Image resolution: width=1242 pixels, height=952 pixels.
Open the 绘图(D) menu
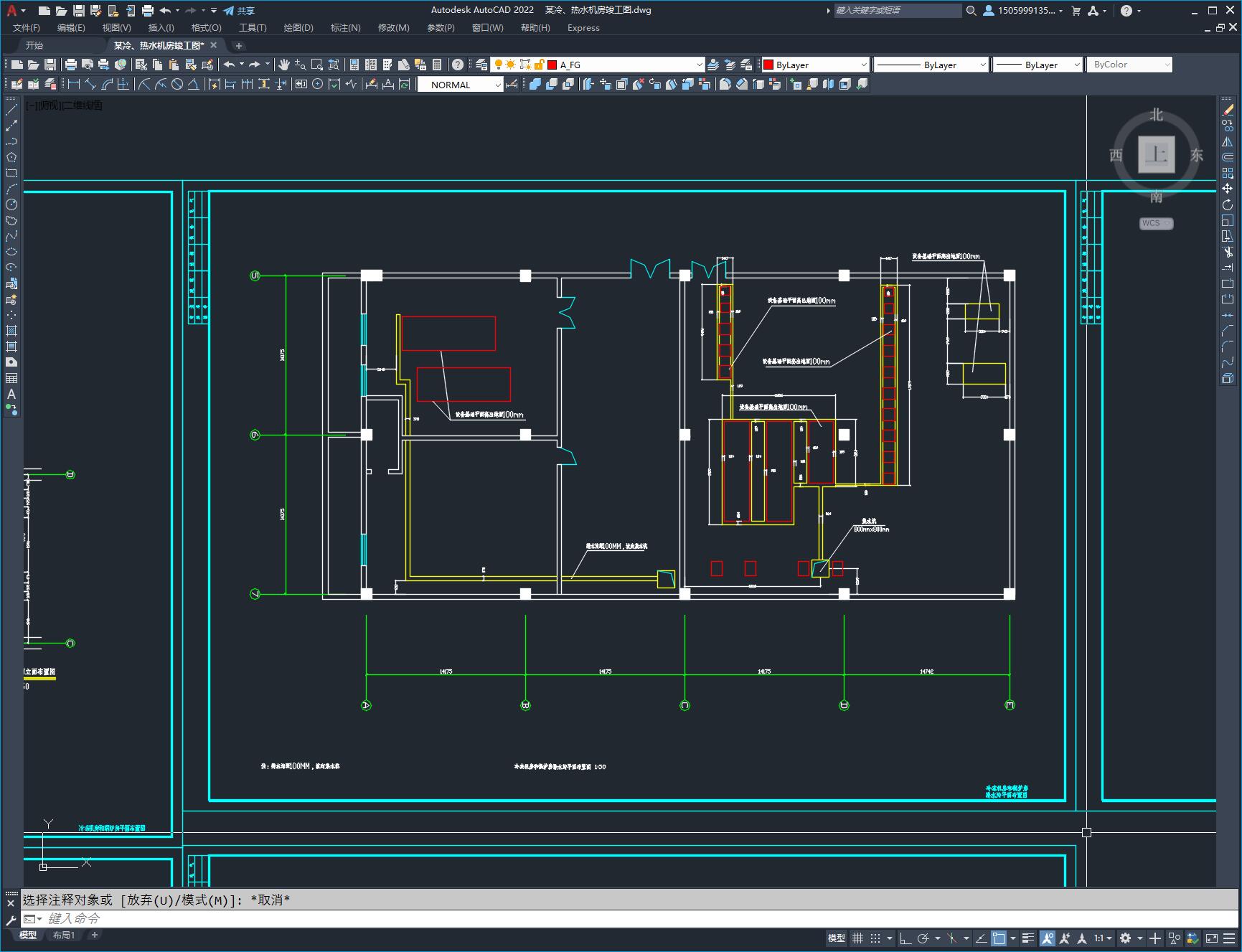pyautogui.click(x=298, y=28)
